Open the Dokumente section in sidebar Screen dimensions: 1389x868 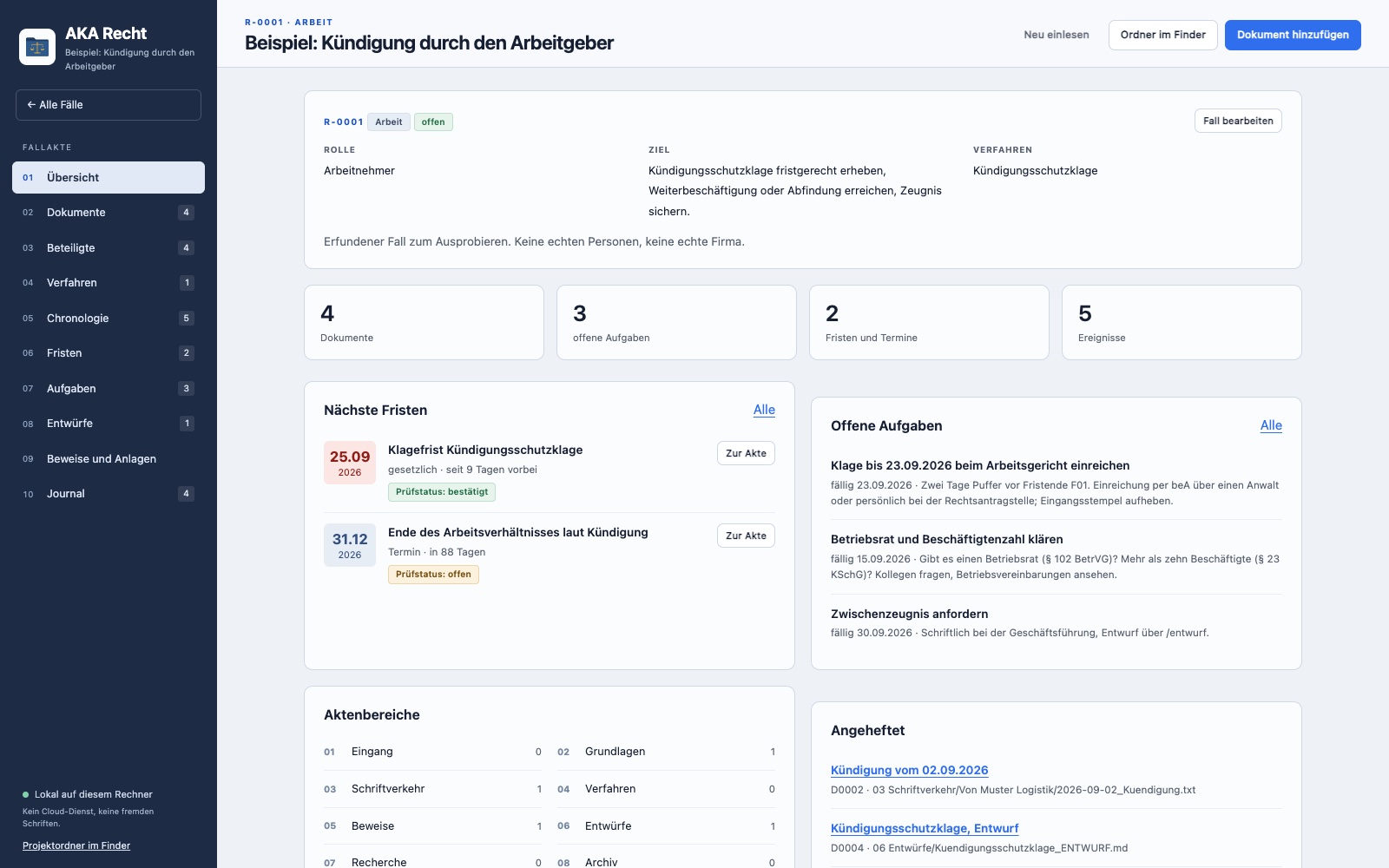point(109,213)
